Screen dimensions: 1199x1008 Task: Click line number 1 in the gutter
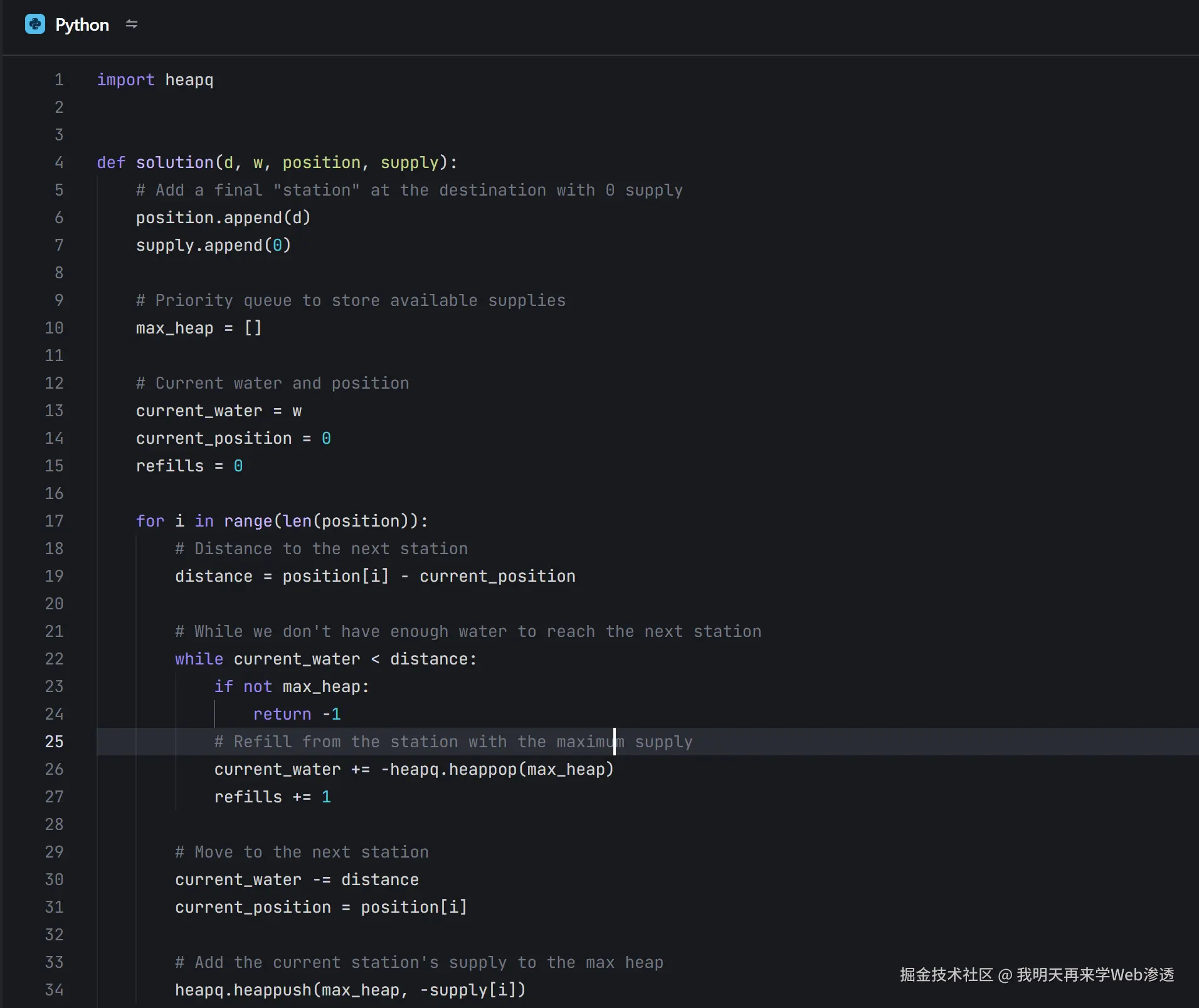pyautogui.click(x=59, y=80)
